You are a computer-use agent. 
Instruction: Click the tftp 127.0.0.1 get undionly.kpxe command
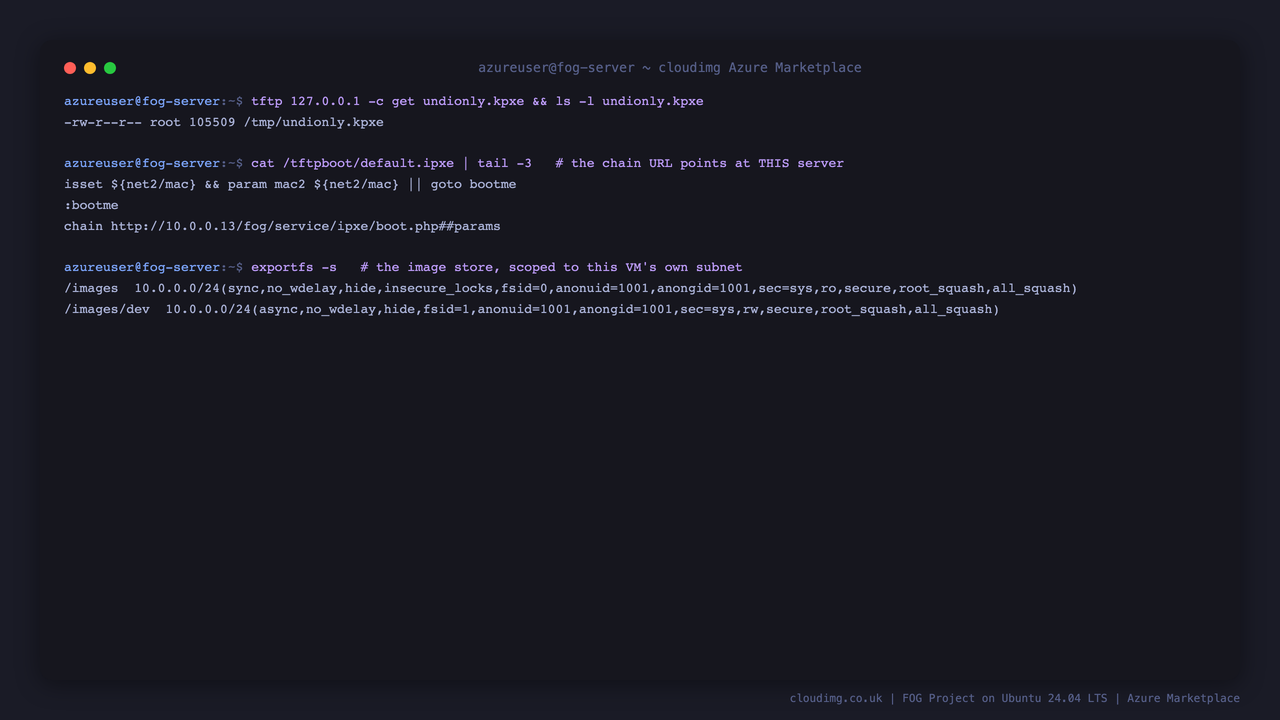pyautogui.click(x=477, y=101)
